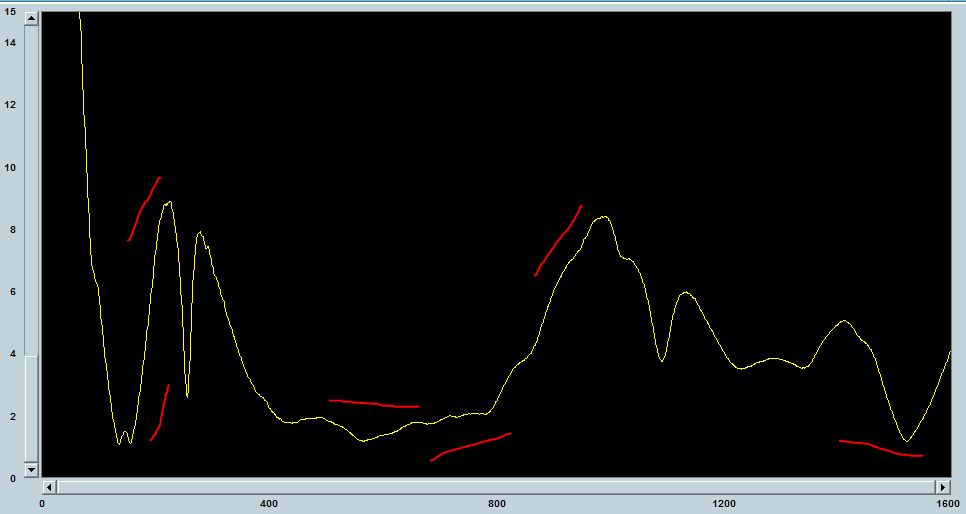Click the x-axis label 1200
This screenshot has height=514, width=966.
(723, 504)
